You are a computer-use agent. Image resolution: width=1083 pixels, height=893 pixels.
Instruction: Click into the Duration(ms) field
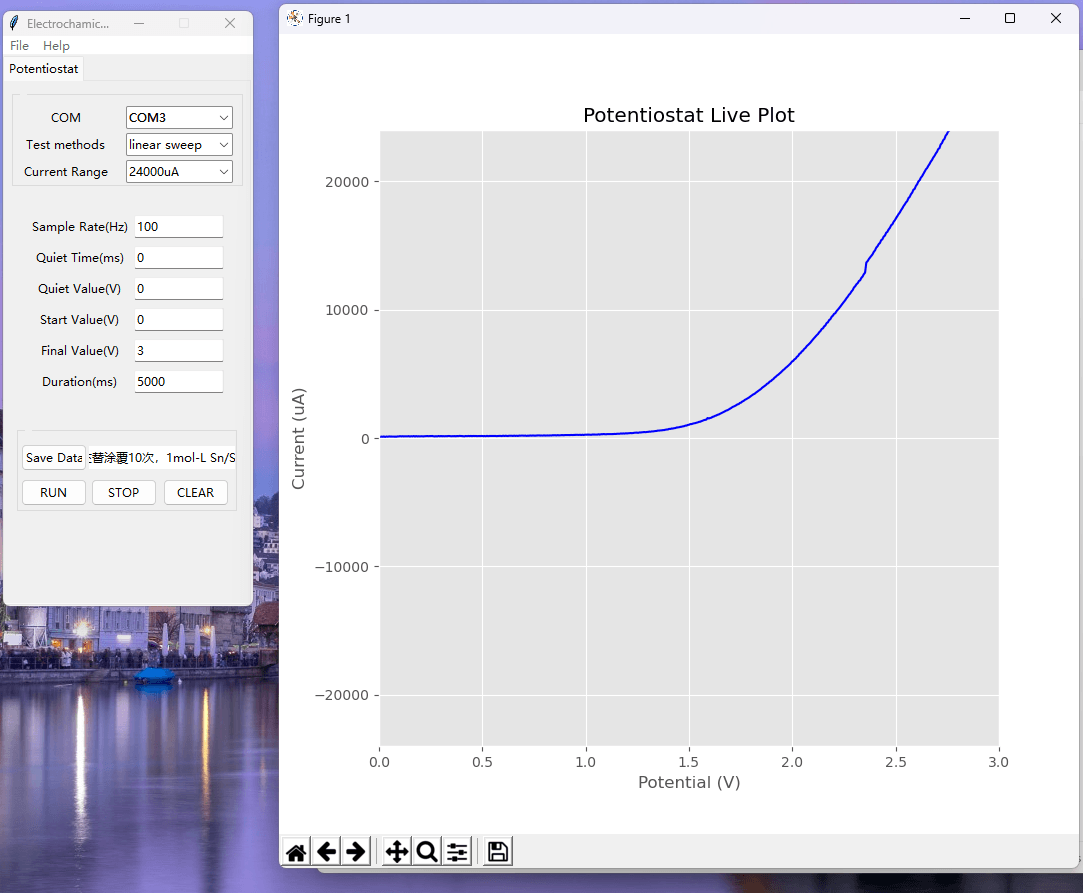(179, 381)
